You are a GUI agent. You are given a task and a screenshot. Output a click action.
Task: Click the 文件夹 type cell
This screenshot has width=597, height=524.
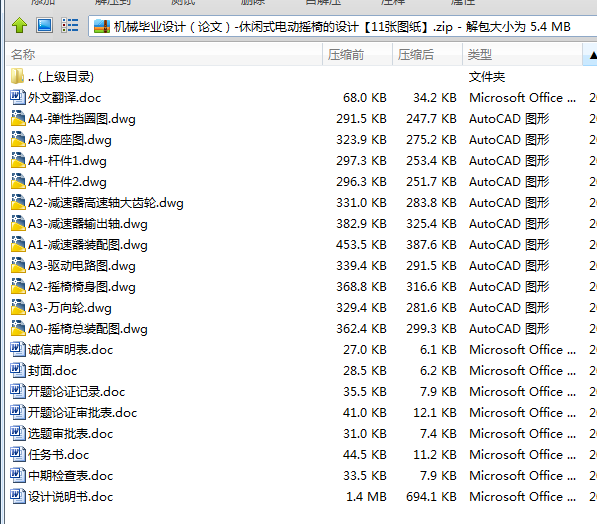pos(487,77)
